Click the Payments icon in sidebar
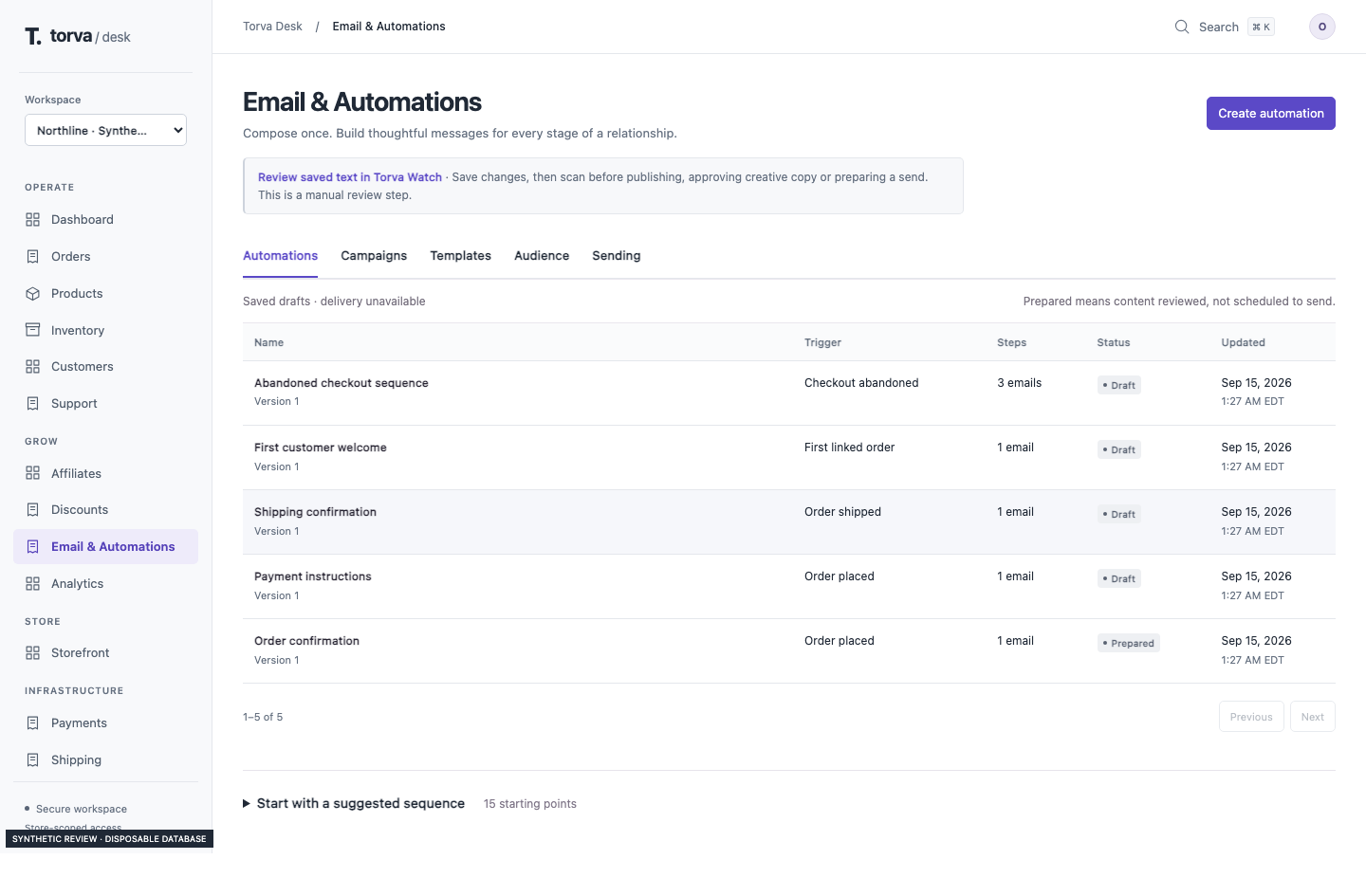Screen dimensions: 1366x896 tap(32, 723)
